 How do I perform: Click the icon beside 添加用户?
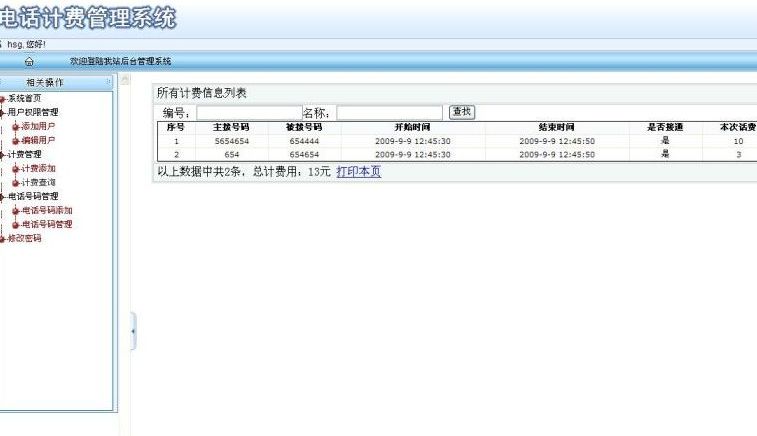15,127
